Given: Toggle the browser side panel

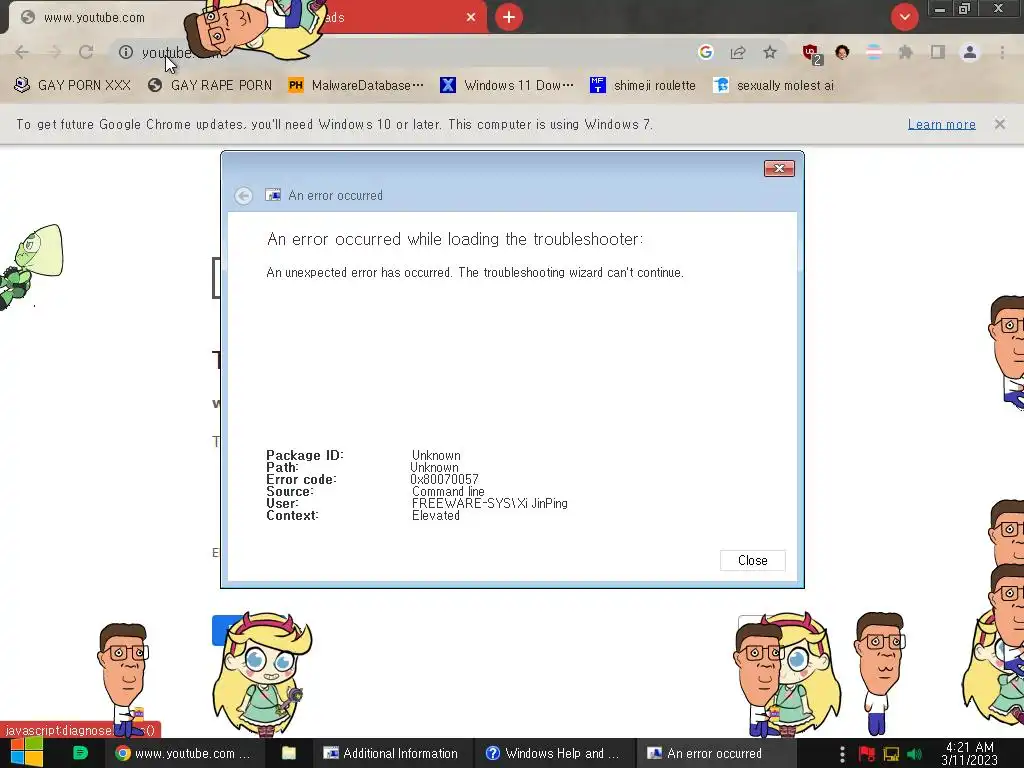Looking at the screenshot, I should tap(938, 52).
